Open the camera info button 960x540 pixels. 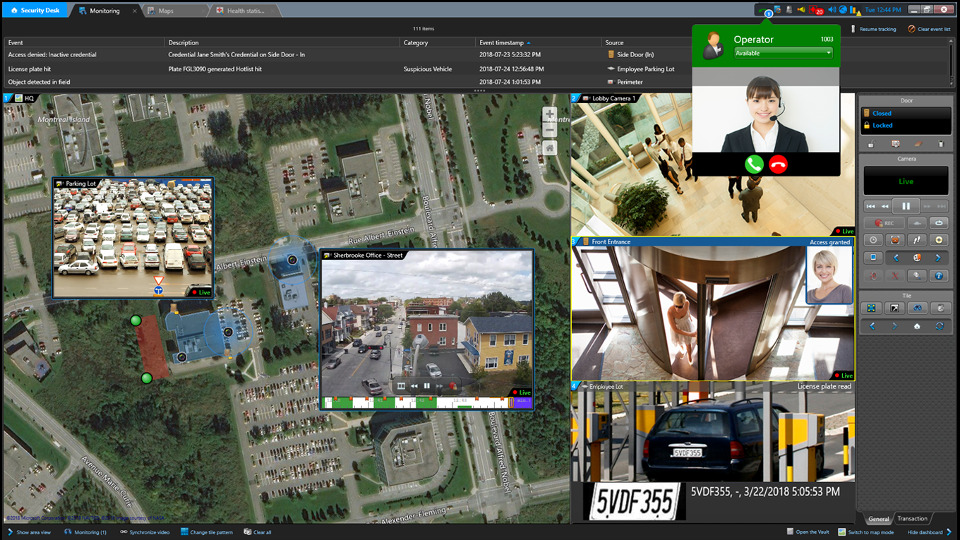tap(939, 276)
